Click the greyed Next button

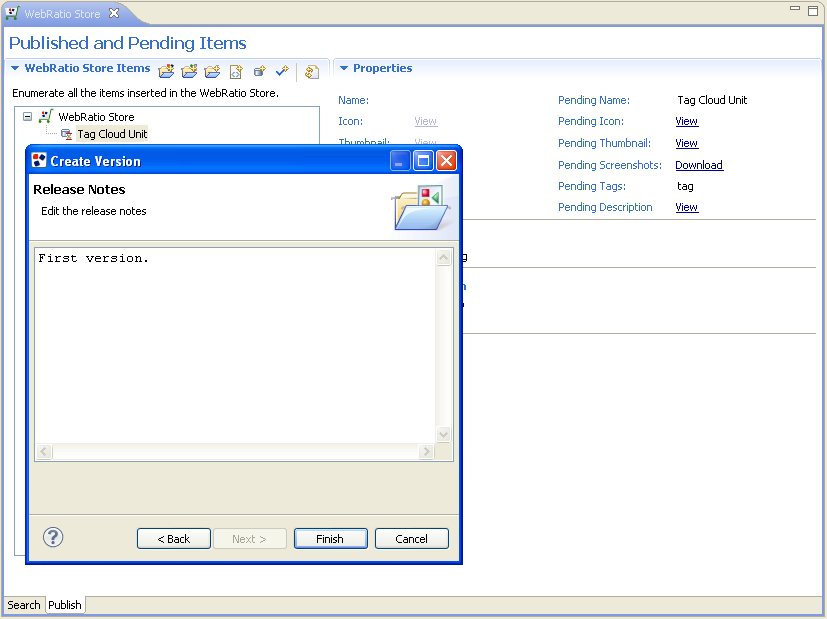click(249, 539)
